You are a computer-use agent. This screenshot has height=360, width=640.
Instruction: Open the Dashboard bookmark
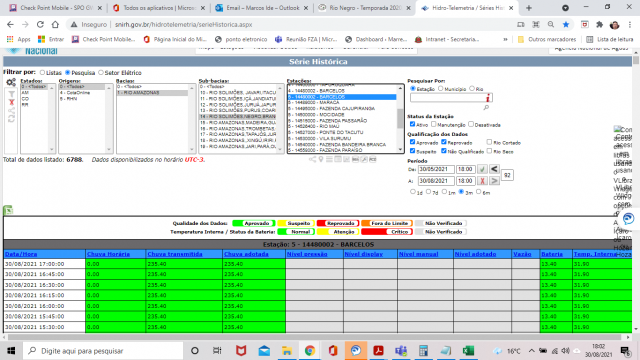coord(376,39)
